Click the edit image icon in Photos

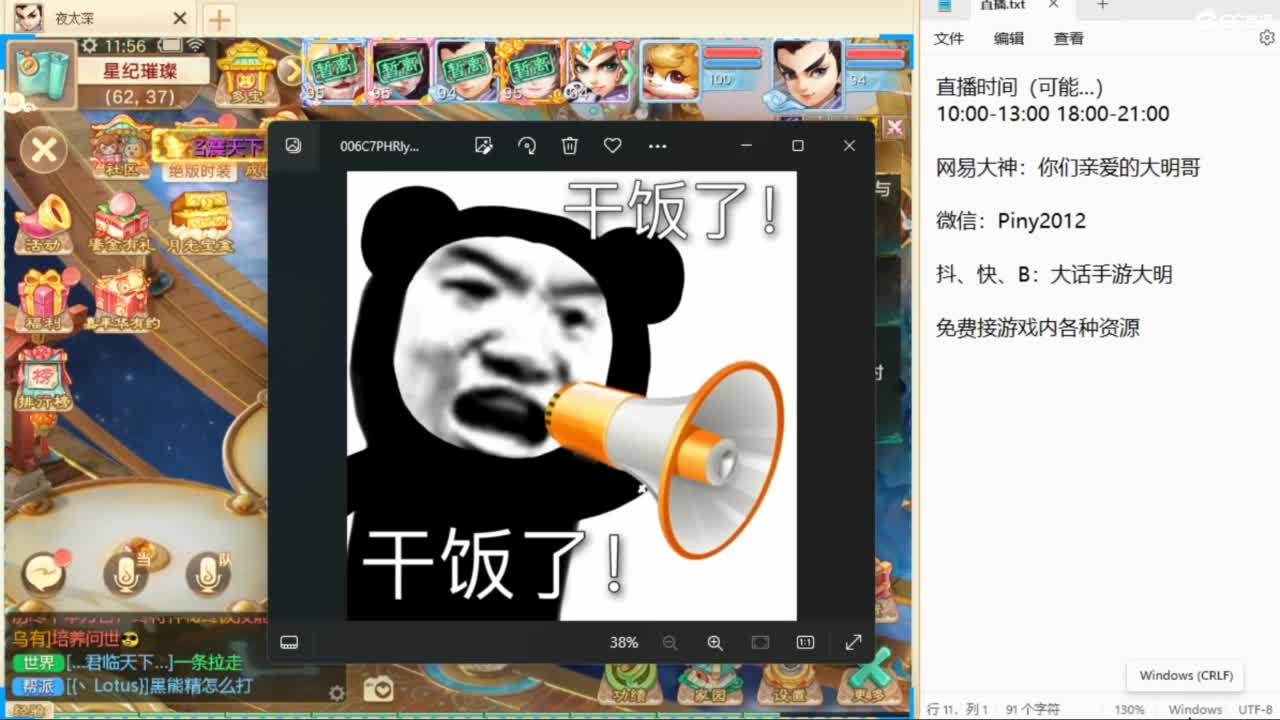coord(484,146)
